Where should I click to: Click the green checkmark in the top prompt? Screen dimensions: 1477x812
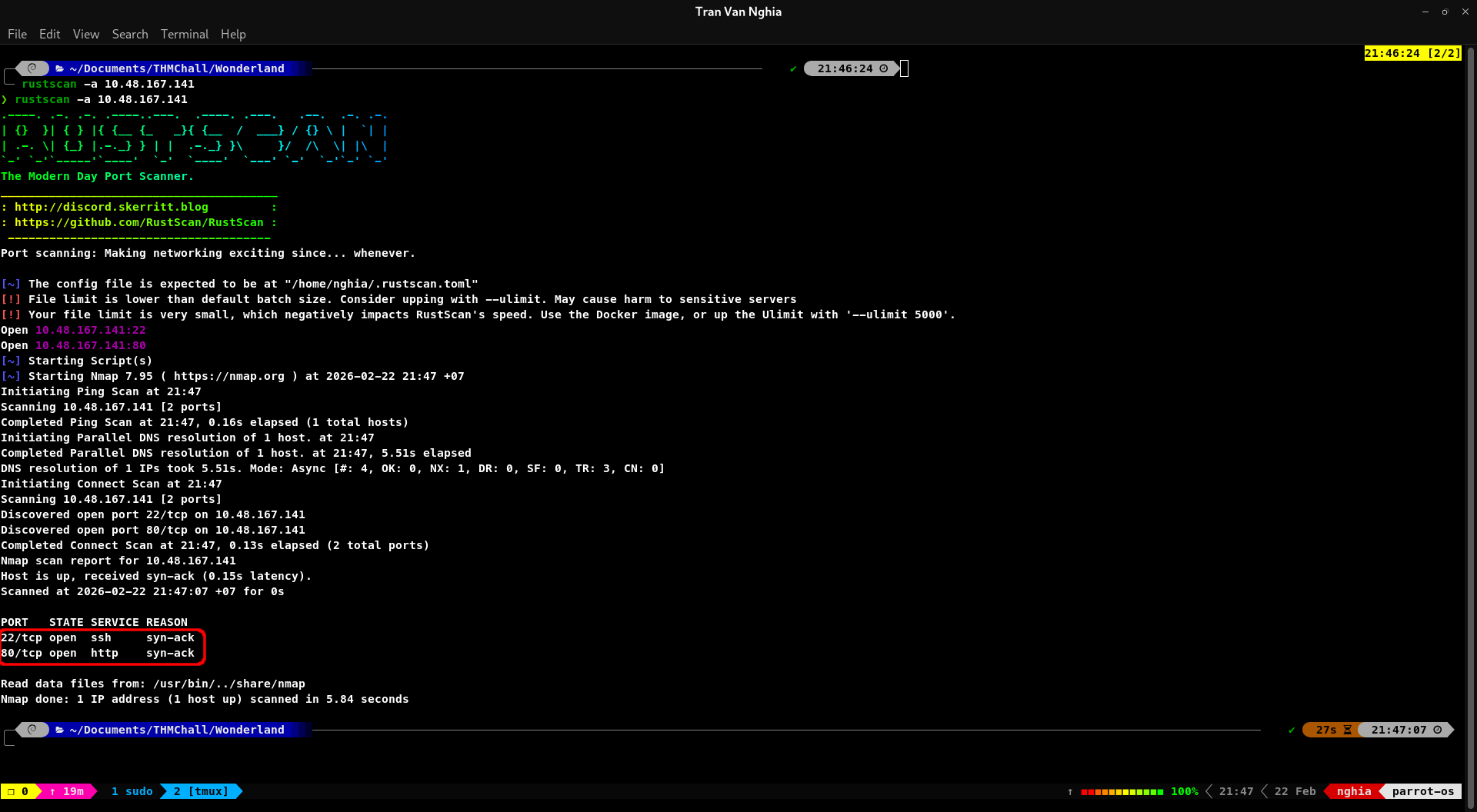click(792, 68)
